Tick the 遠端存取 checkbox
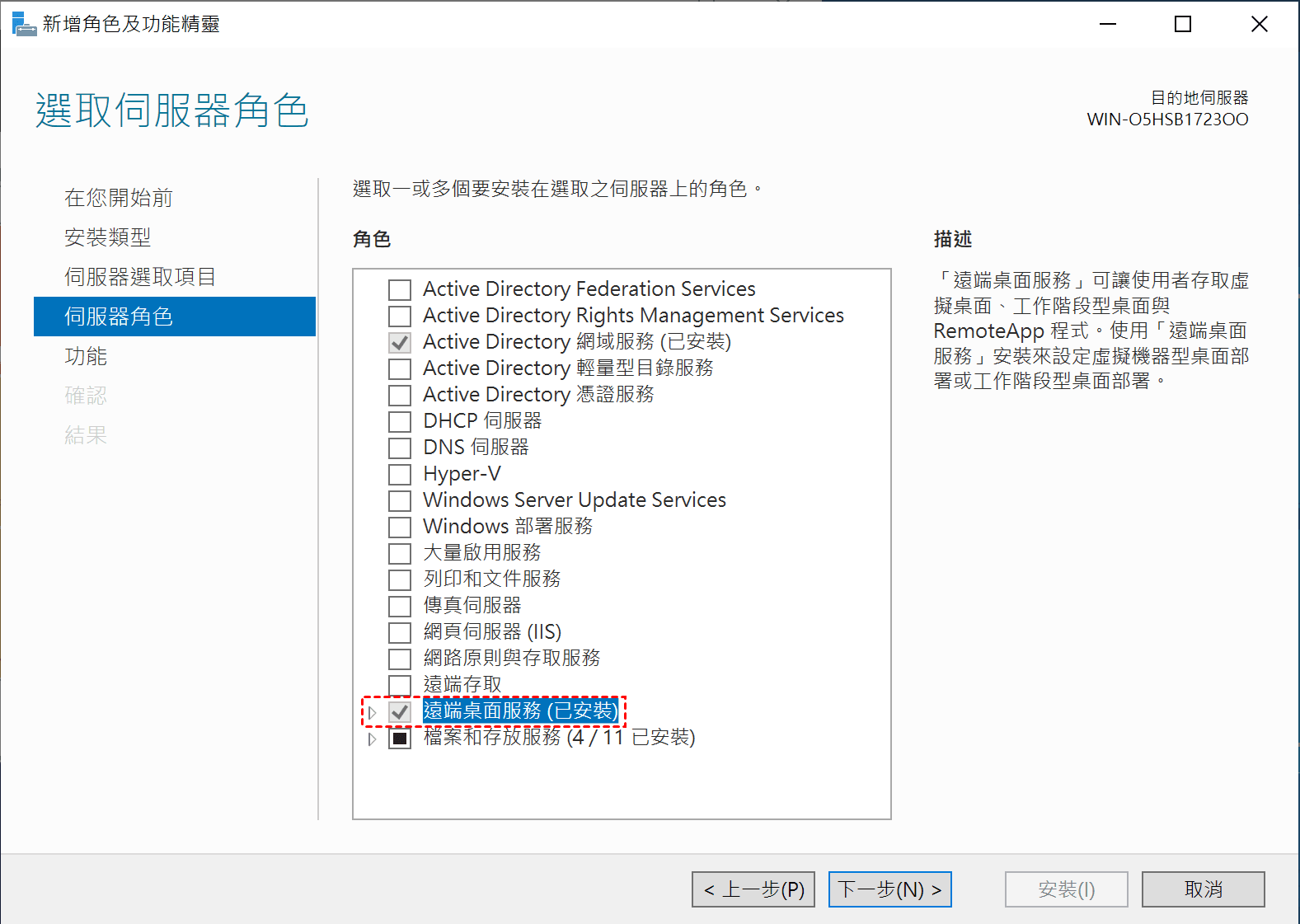The height and width of the screenshot is (924, 1300). point(400,686)
